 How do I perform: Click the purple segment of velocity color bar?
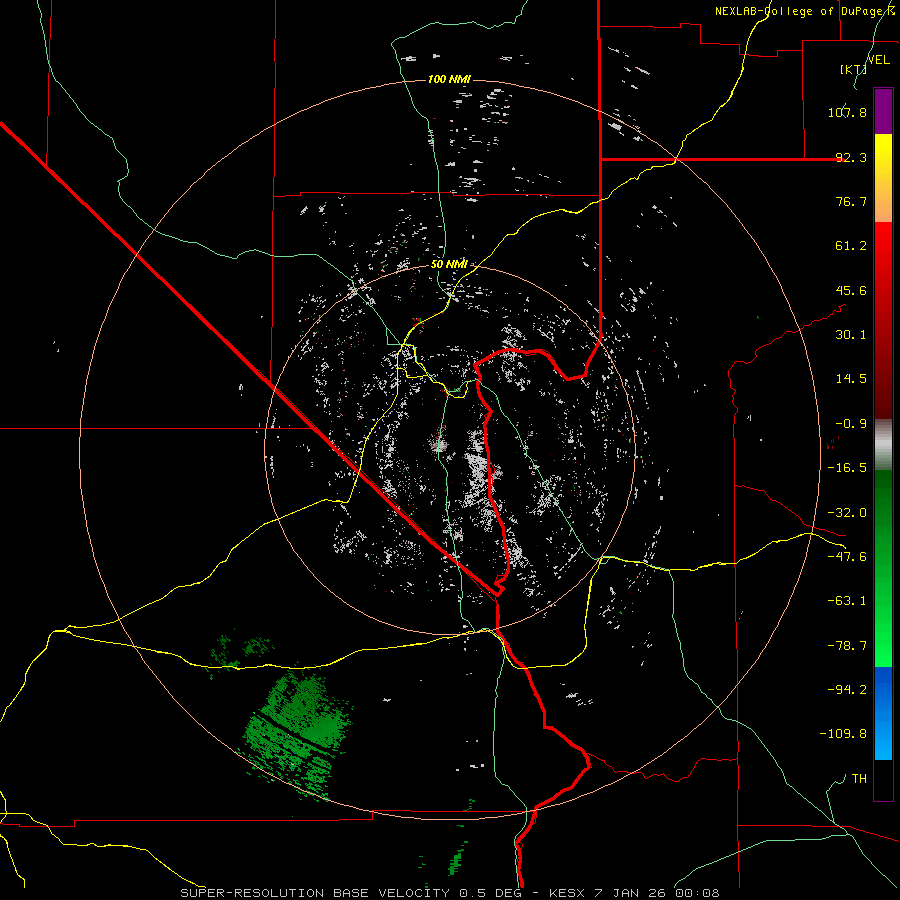[x=883, y=111]
